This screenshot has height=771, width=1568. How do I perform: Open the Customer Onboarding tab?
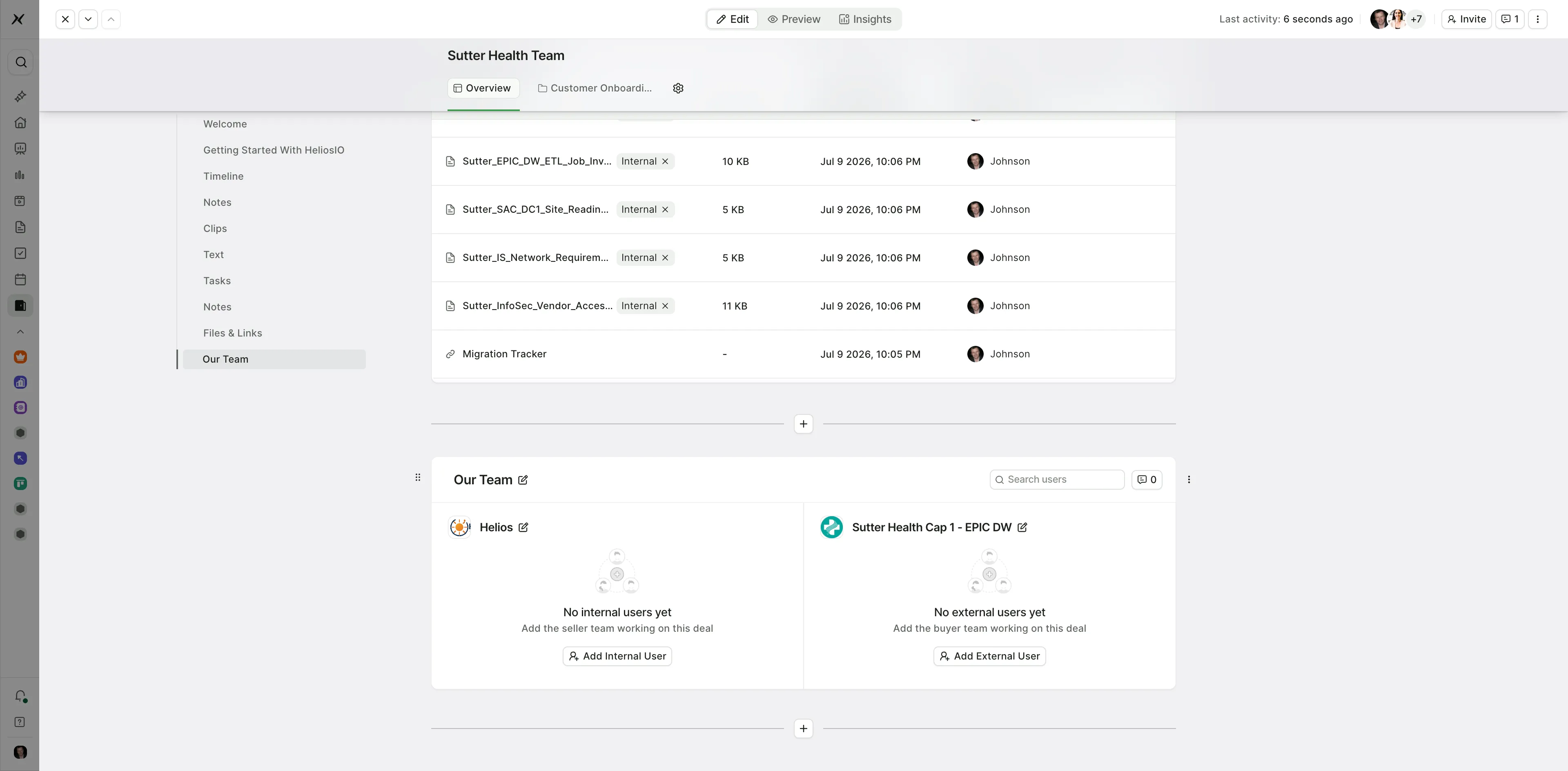[x=595, y=88]
